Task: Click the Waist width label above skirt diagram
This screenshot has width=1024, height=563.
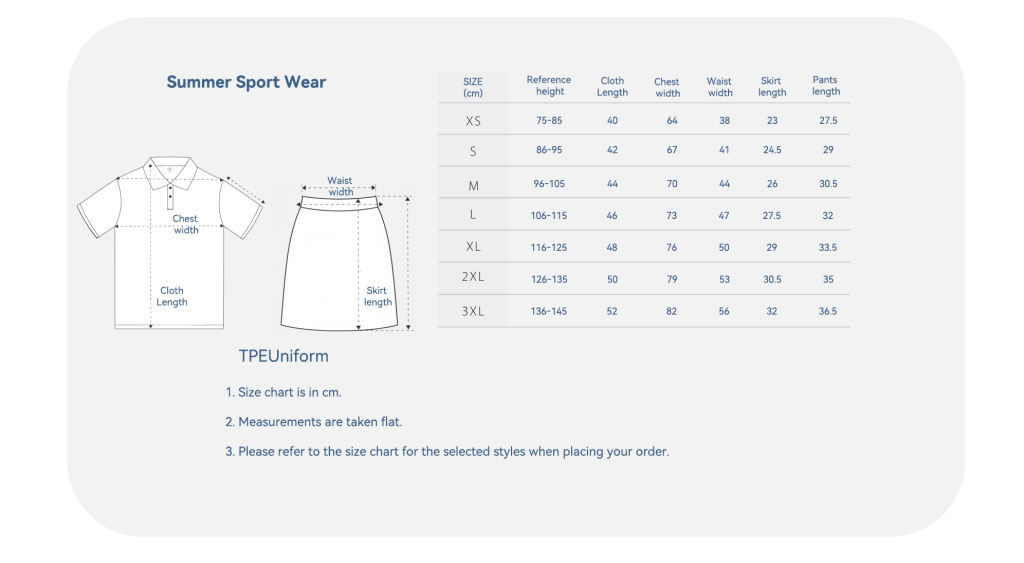Action: (x=340, y=187)
